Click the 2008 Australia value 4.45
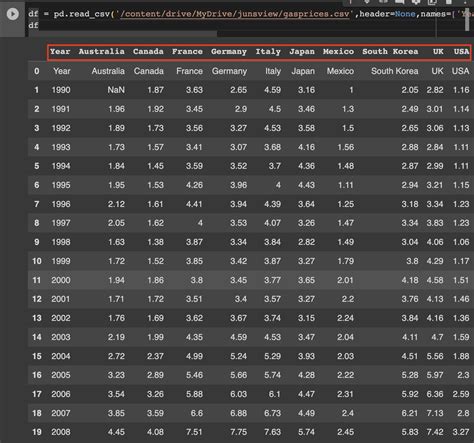Viewport: 474px width, 443px height. click(116, 432)
